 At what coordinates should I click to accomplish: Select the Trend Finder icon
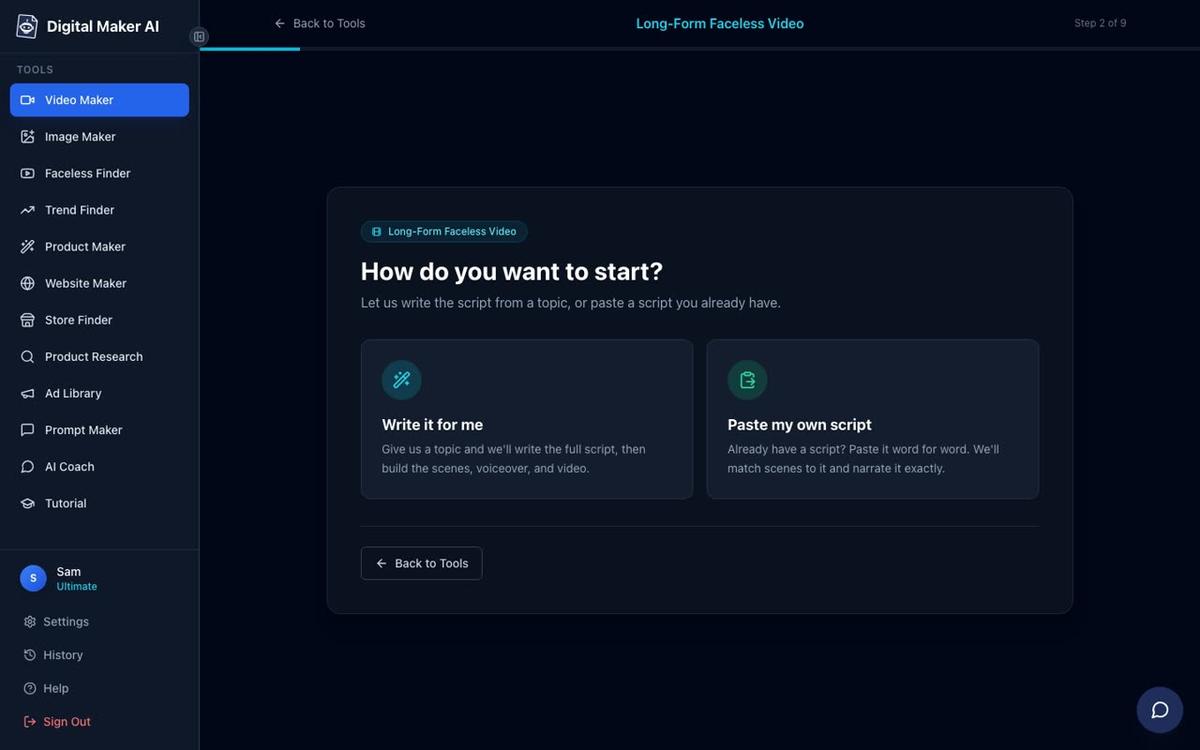[27, 210]
